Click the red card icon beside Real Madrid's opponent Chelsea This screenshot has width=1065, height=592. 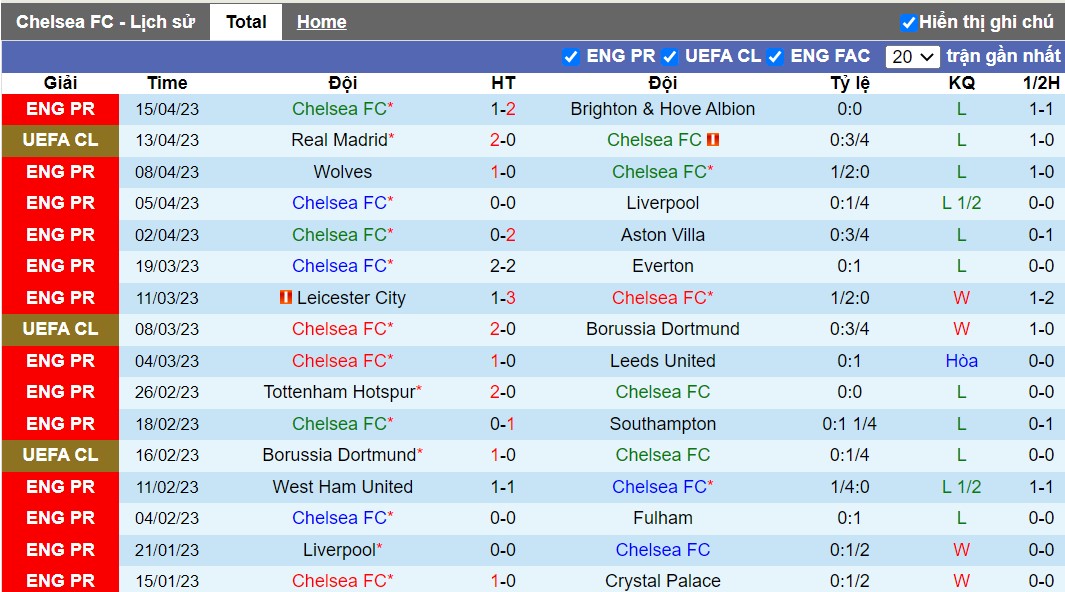click(712, 140)
